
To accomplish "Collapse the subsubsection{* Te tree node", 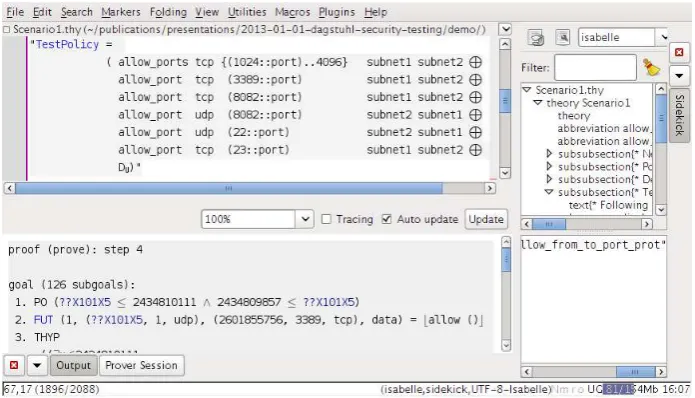I will (x=549, y=192).
